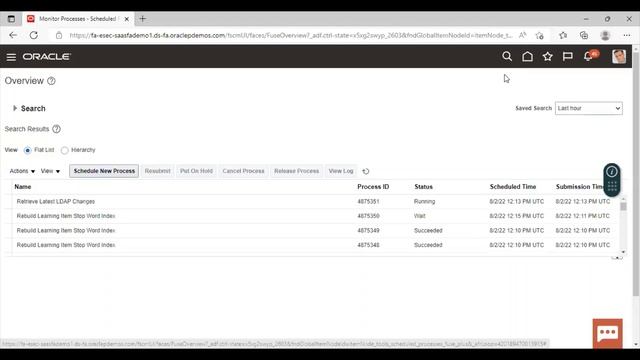
Task: Go back in the browser
Action: 13,35
